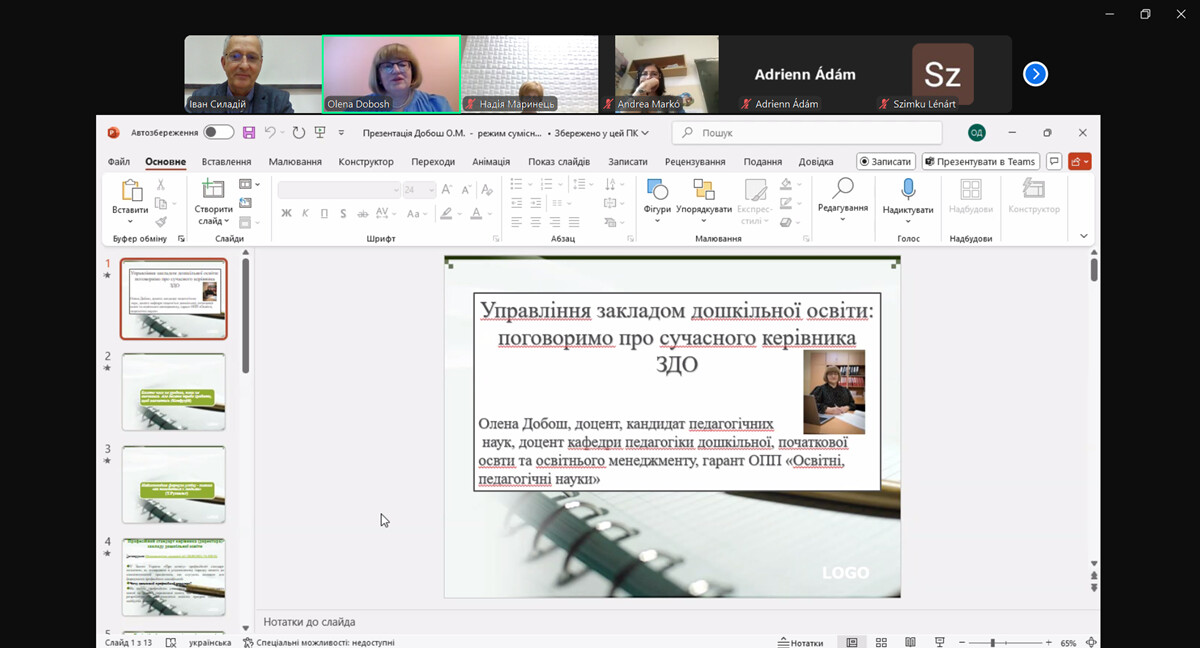Switch to slide sorter view in status bar
The image size is (1200, 648).
881,642
